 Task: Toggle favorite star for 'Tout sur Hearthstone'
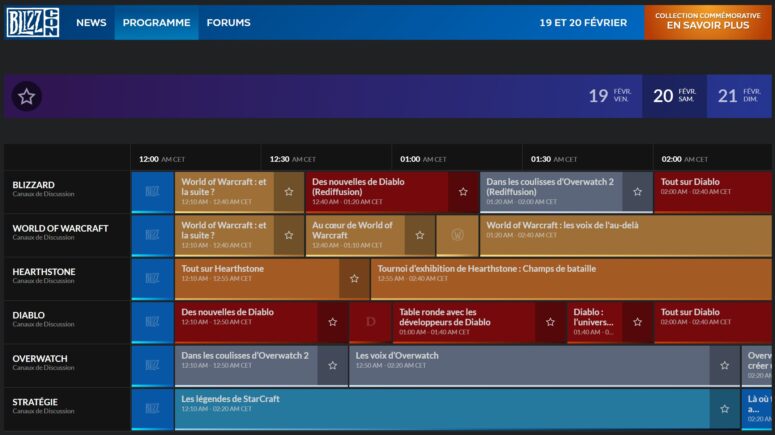tap(354, 279)
